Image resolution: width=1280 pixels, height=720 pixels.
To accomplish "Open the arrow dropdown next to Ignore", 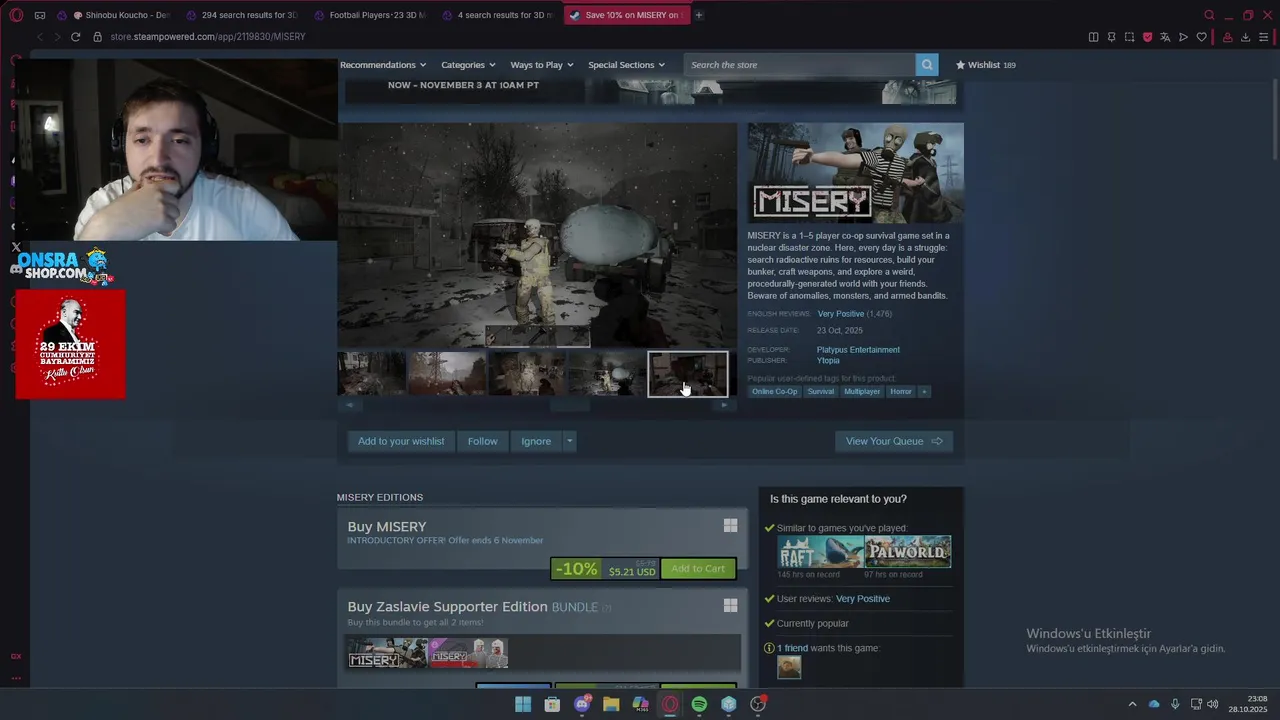I will [569, 441].
